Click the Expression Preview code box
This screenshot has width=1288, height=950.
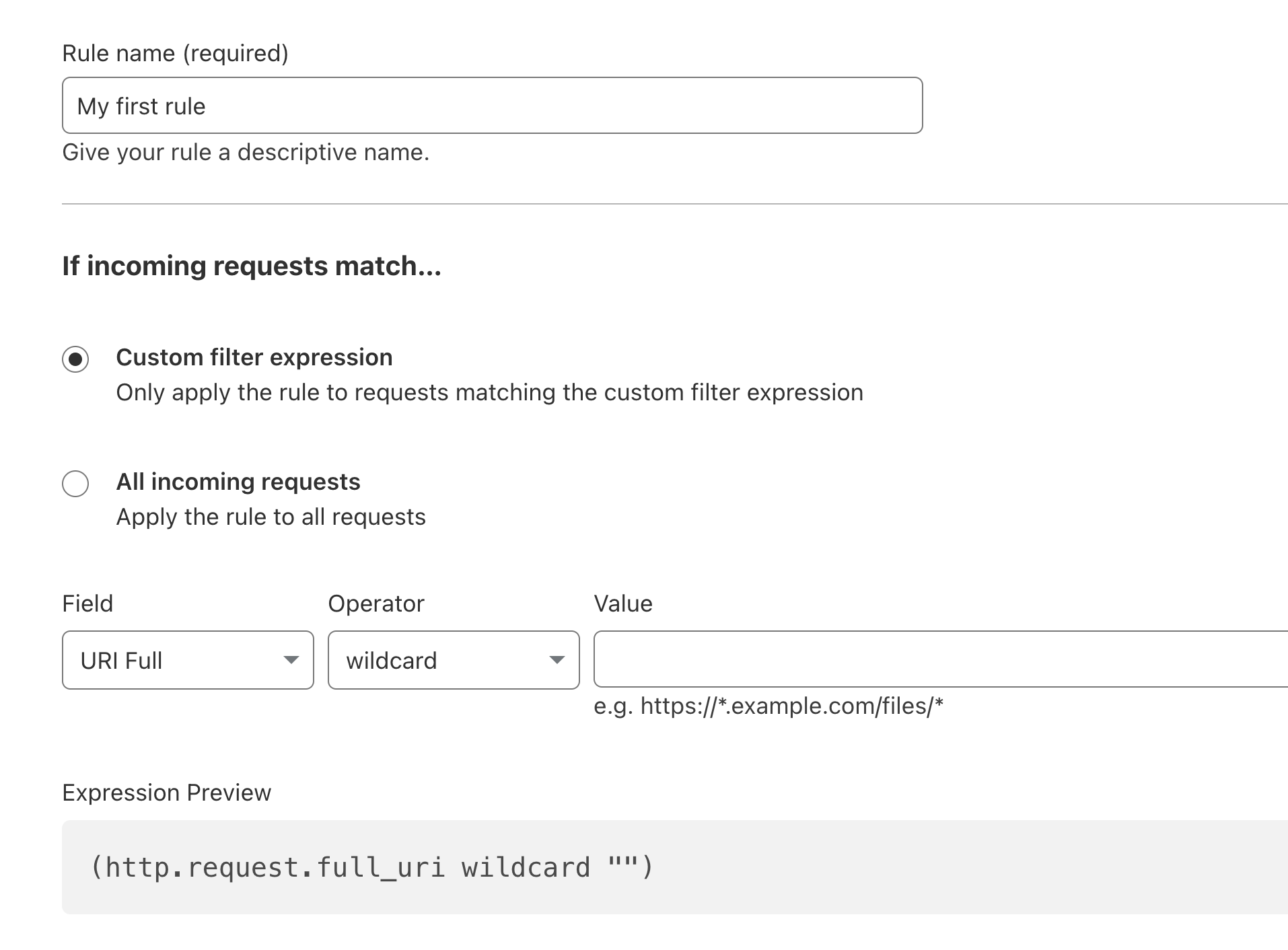pos(675,867)
